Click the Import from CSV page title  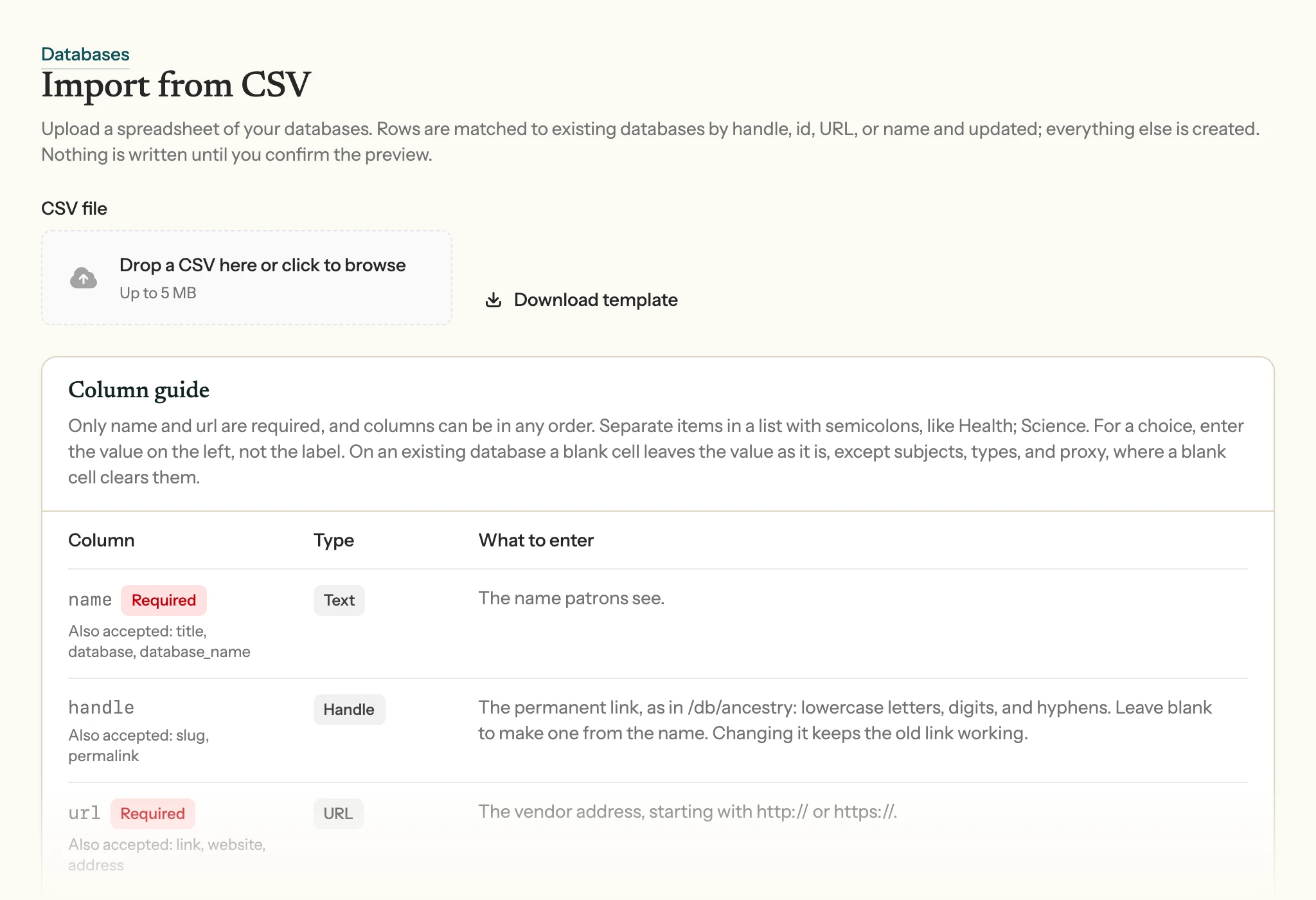click(x=176, y=85)
